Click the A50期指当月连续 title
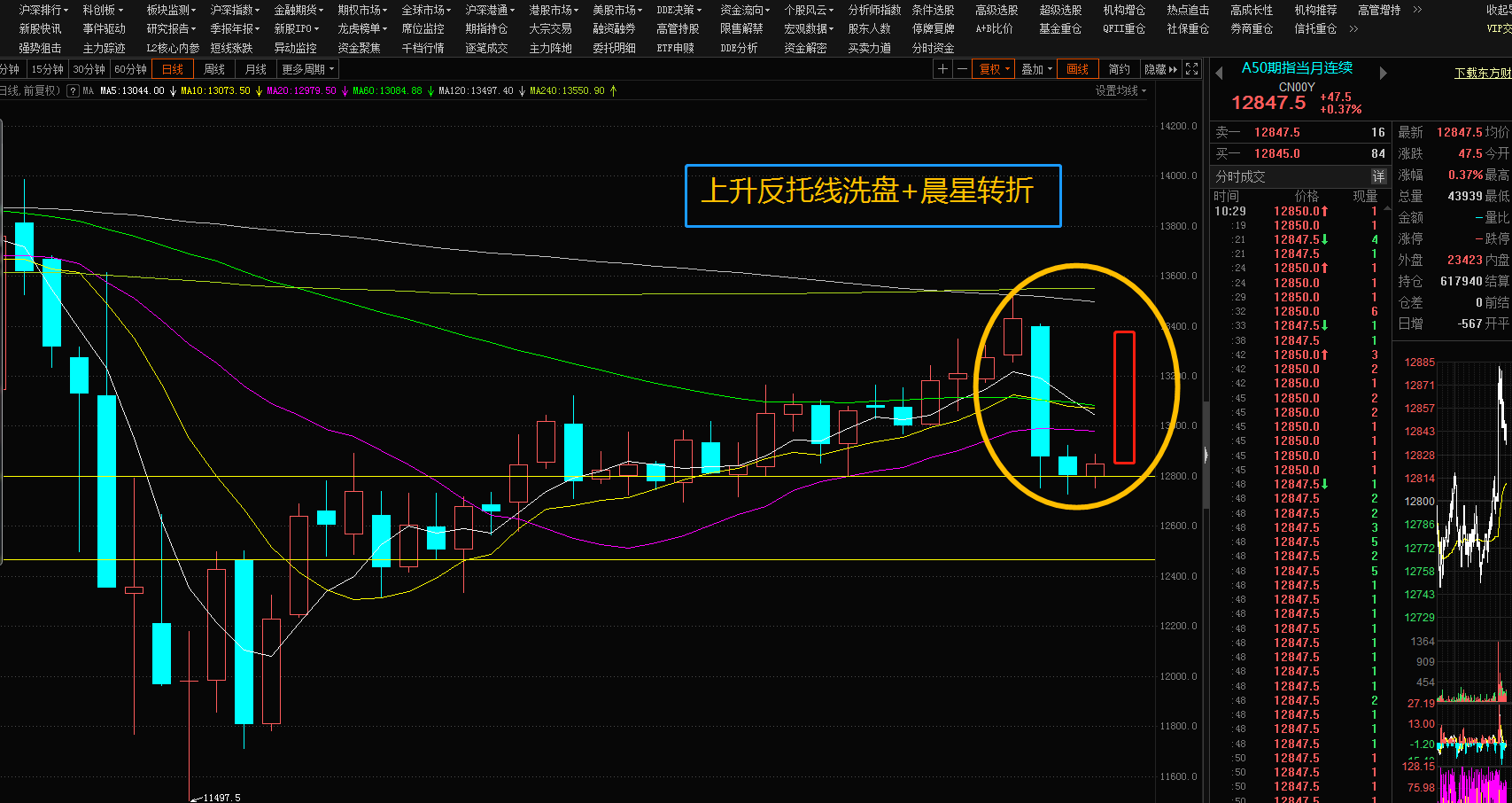1512x803 pixels. 1297,68
